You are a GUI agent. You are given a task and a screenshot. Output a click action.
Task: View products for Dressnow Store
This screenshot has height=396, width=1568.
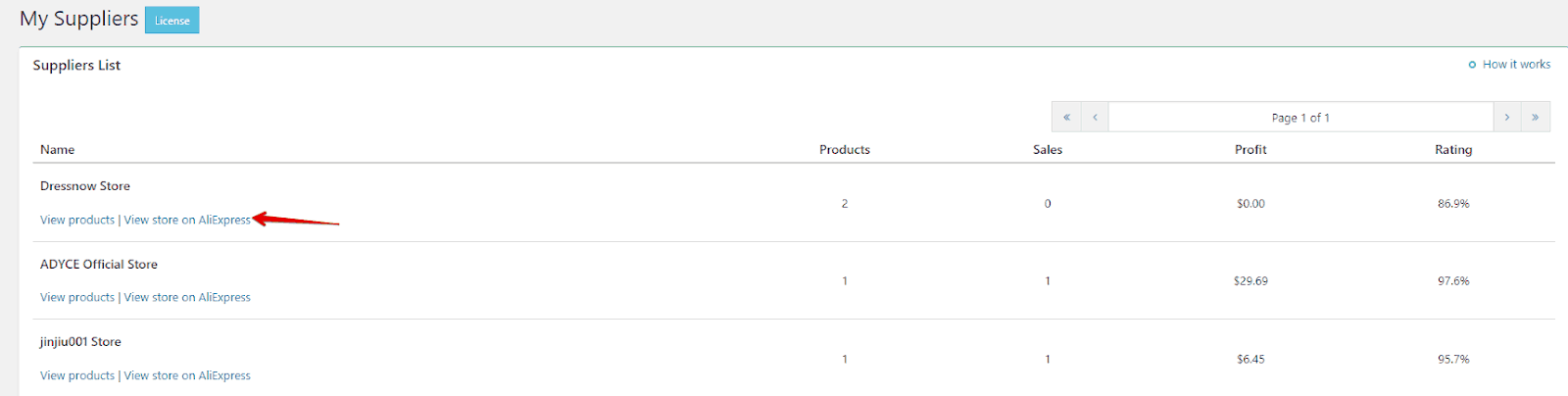click(77, 220)
